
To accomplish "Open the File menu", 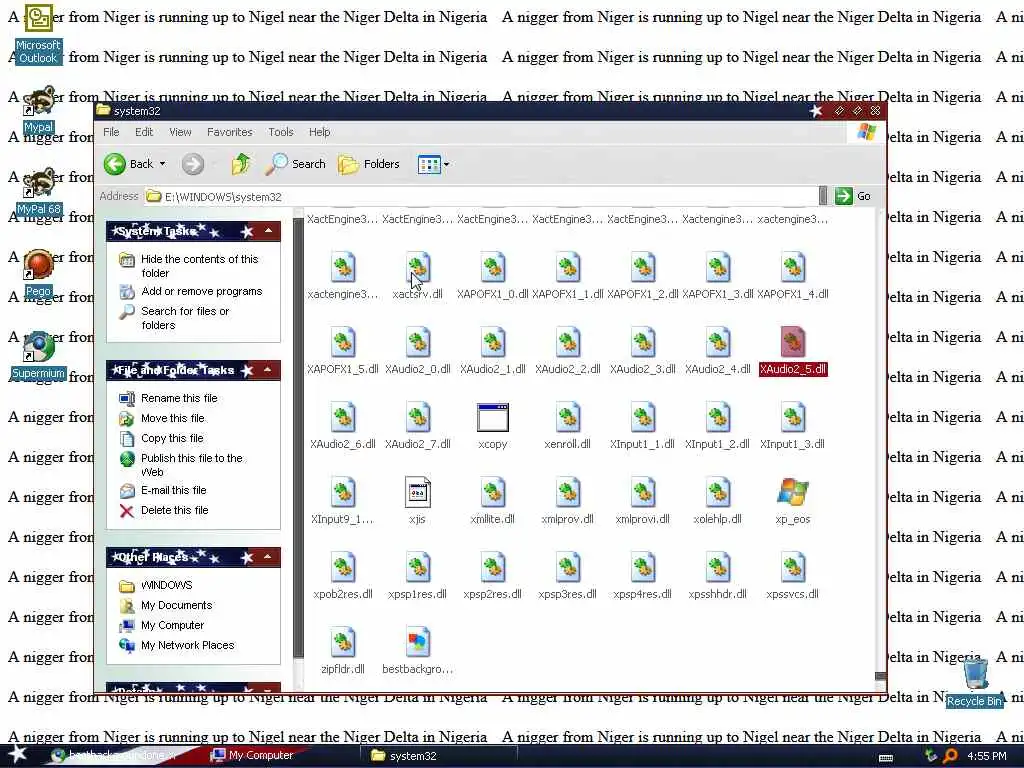I will click(x=111, y=132).
